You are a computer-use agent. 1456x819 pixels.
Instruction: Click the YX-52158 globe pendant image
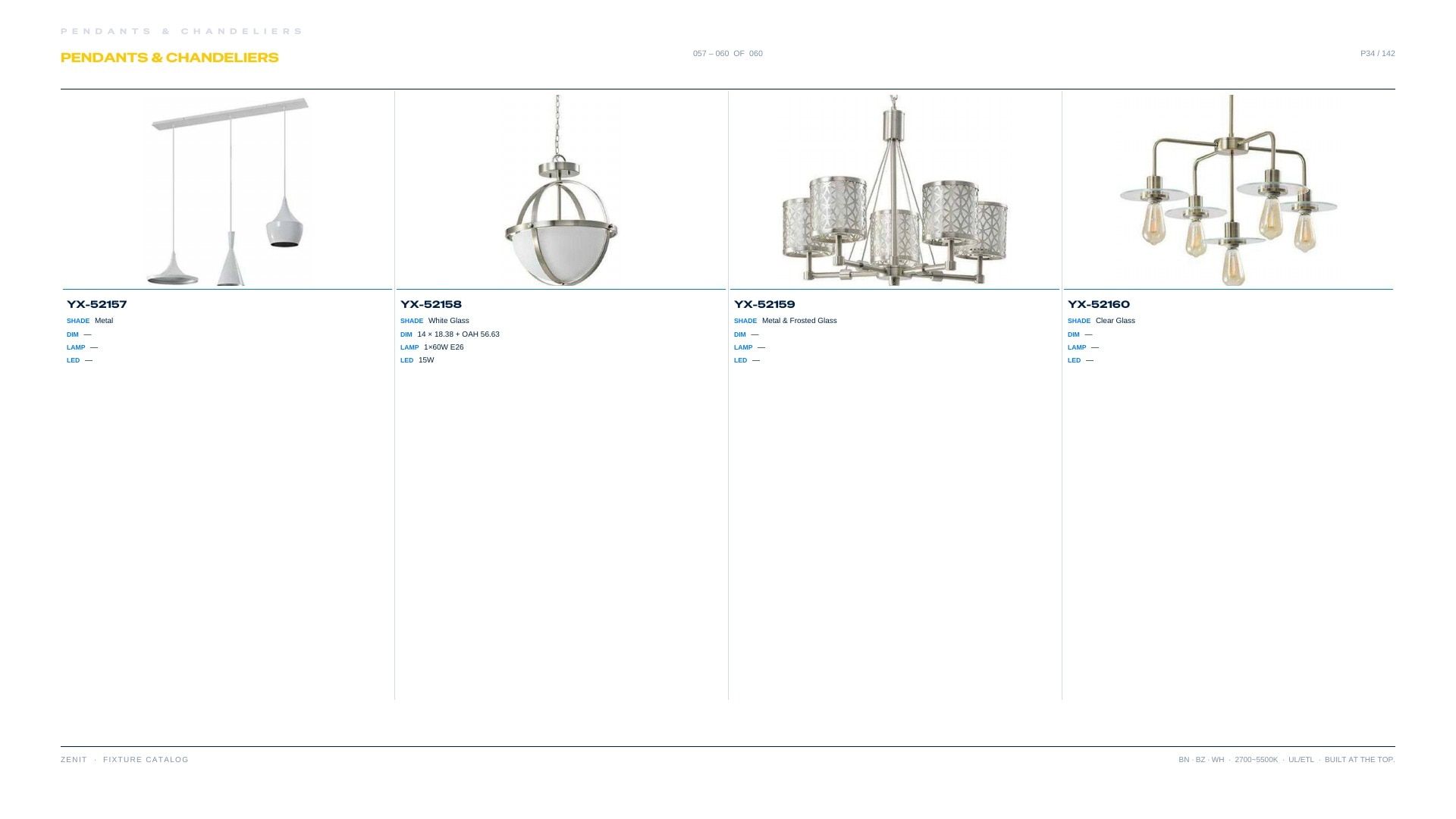coord(561,190)
